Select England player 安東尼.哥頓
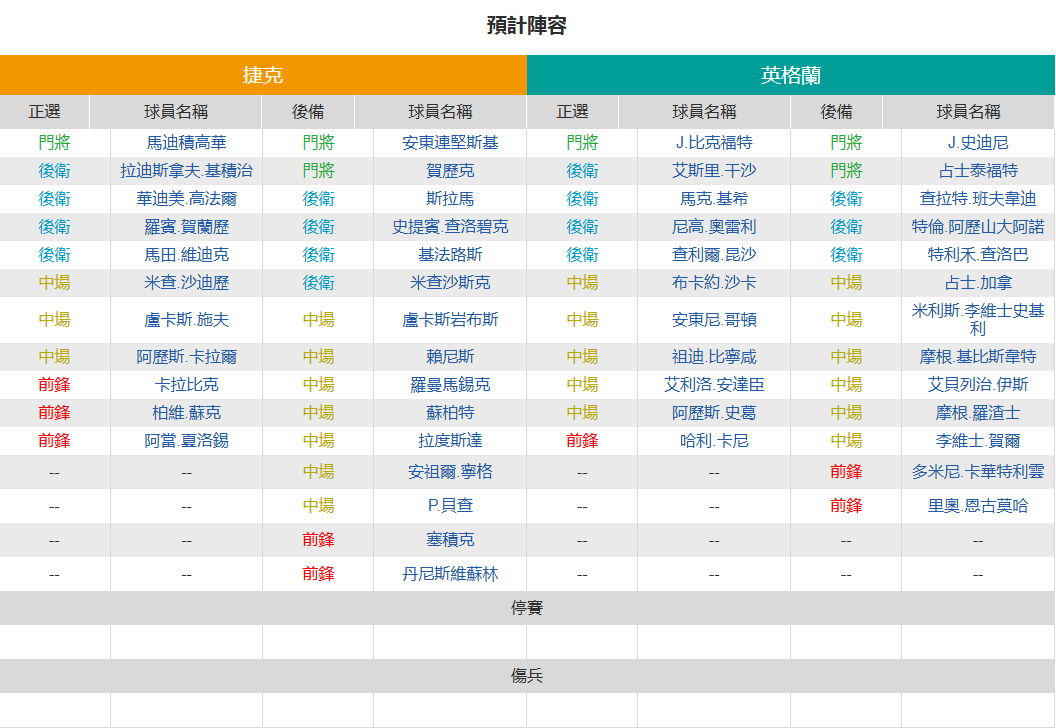 click(715, 320)
